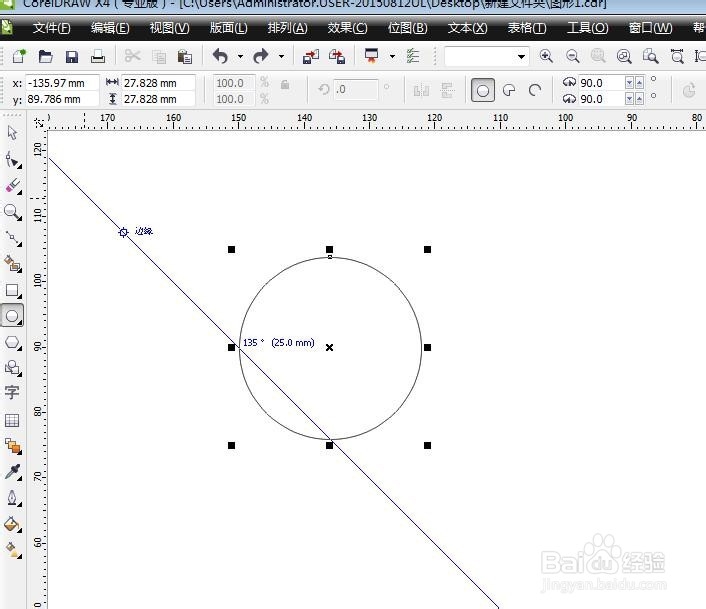
Task: Click the x position field -135.97 mm
Action: pos(62,83)
